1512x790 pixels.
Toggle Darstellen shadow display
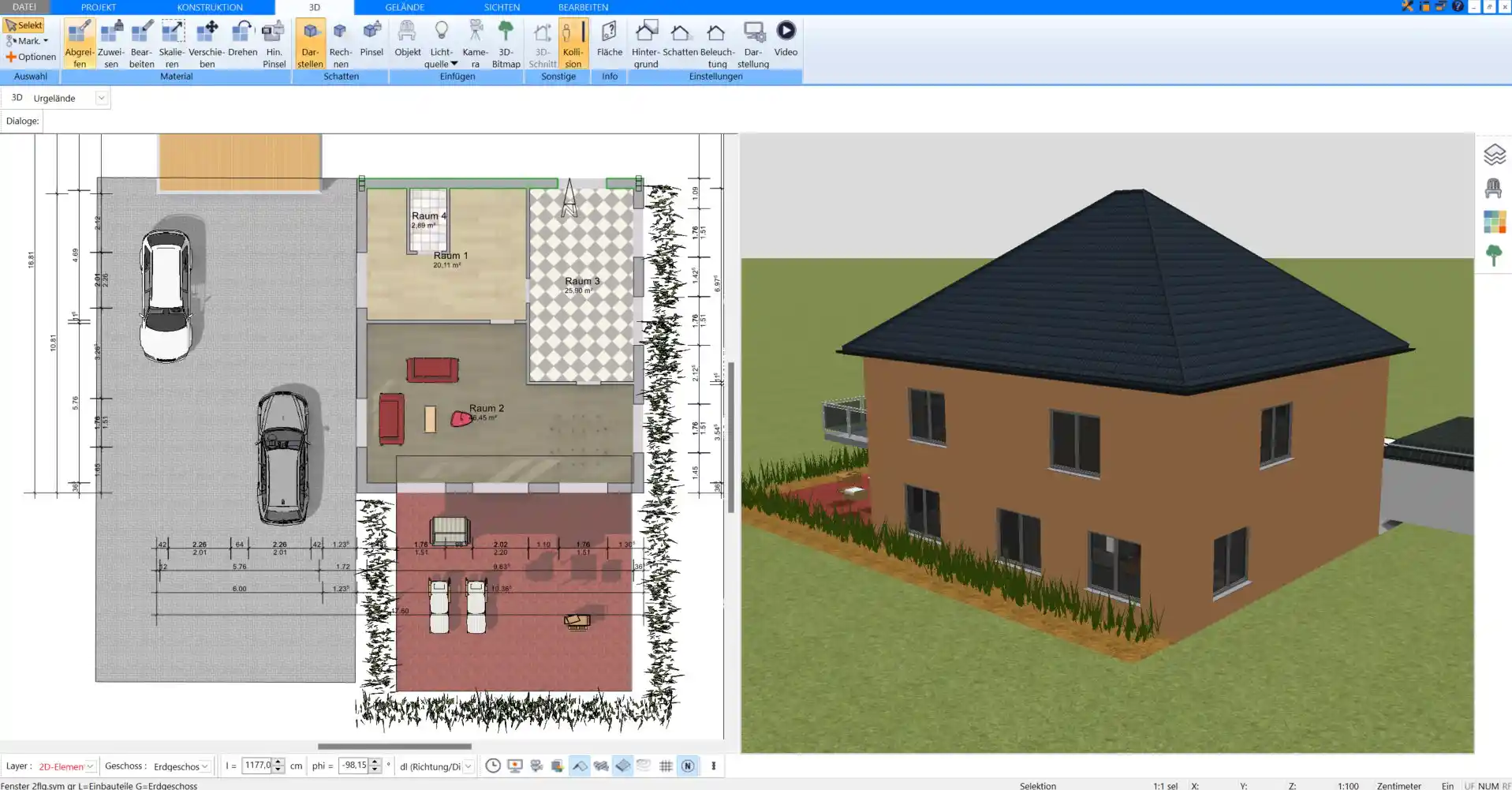point(310,44)
